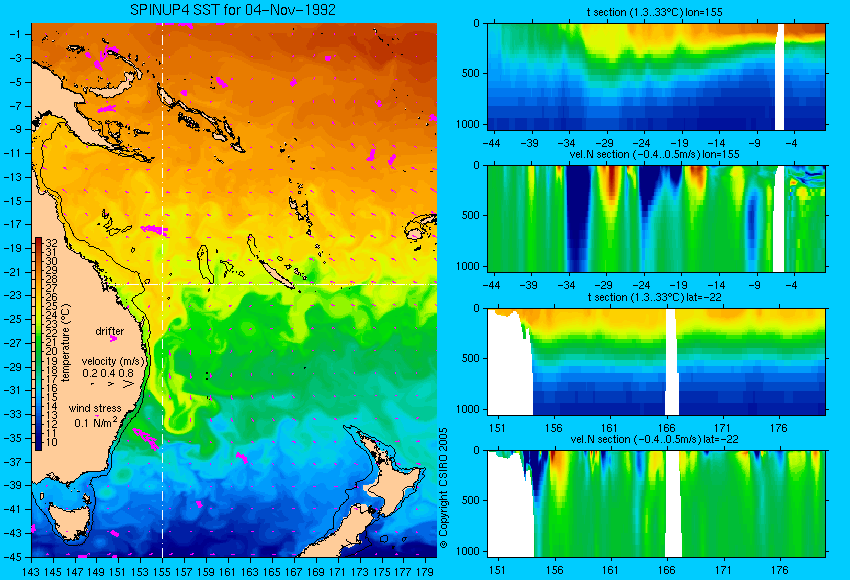Click the '143' longitude label on the map axis
Screen dimensions: 850x580
[x=31, y=571]
